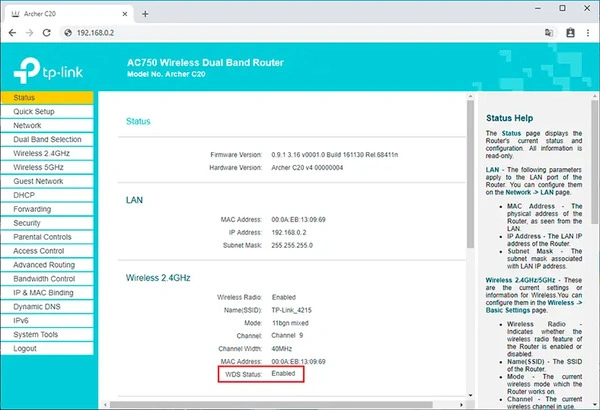The width and height of the screenshot is (600, 410).
Task: Click the clipboard extension icon in the toolbar
Action: (570, 33)
